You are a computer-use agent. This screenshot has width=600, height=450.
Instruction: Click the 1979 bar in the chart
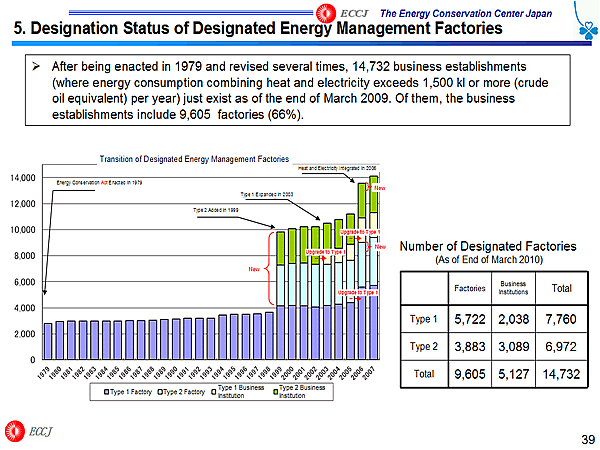coord(48,341)
